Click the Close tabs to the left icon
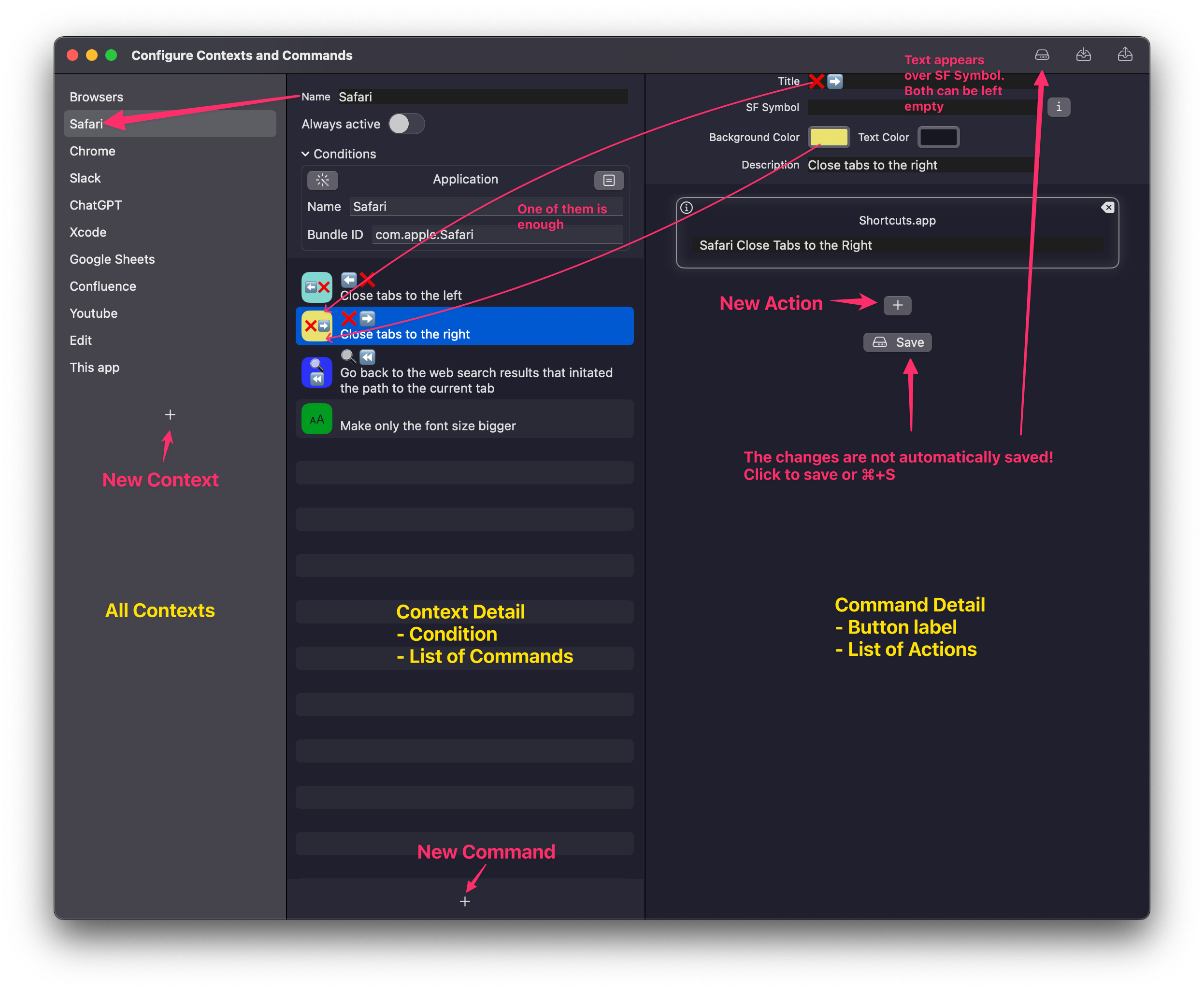 [317, 287]
